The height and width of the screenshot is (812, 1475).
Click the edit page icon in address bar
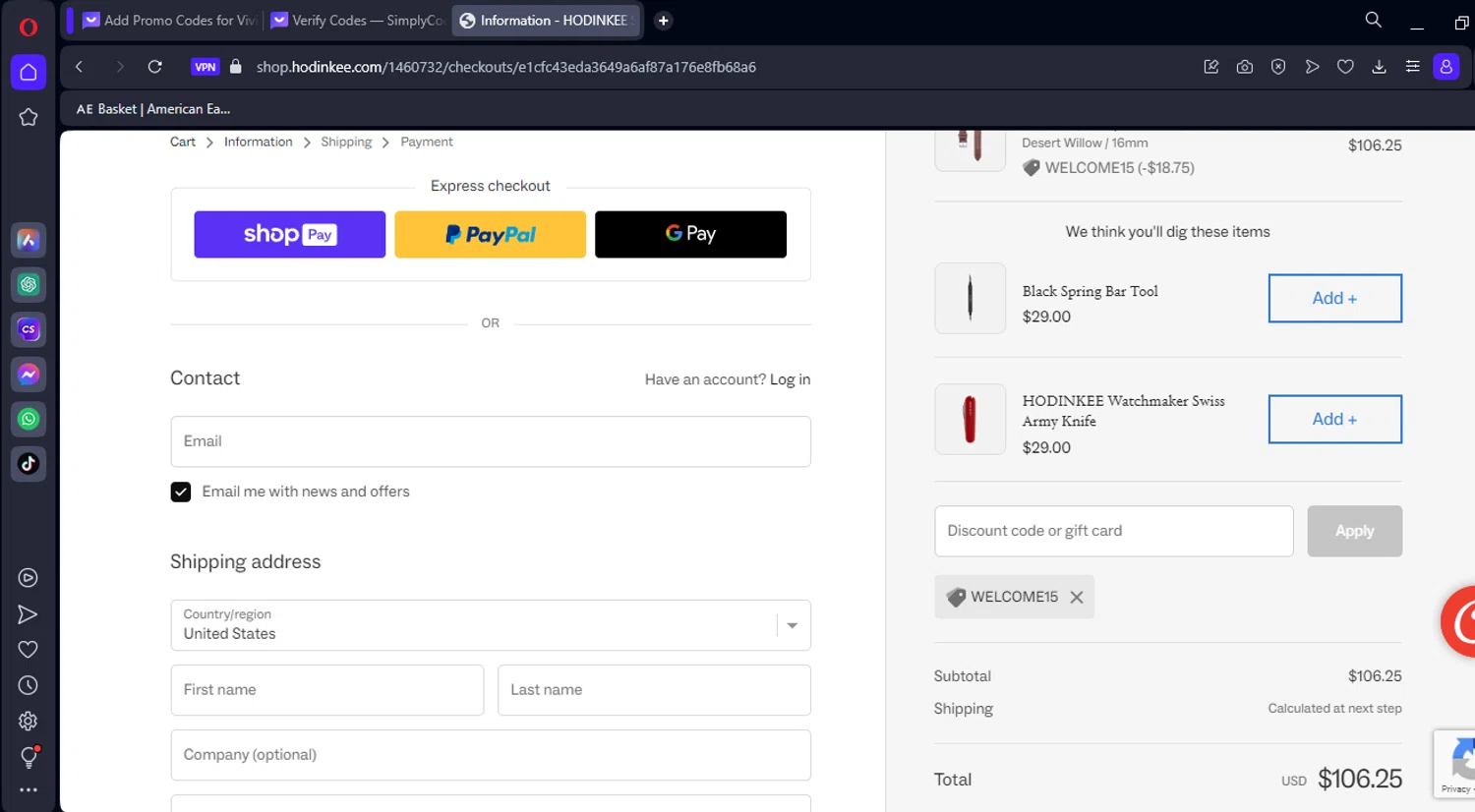tap(1211, 67)
